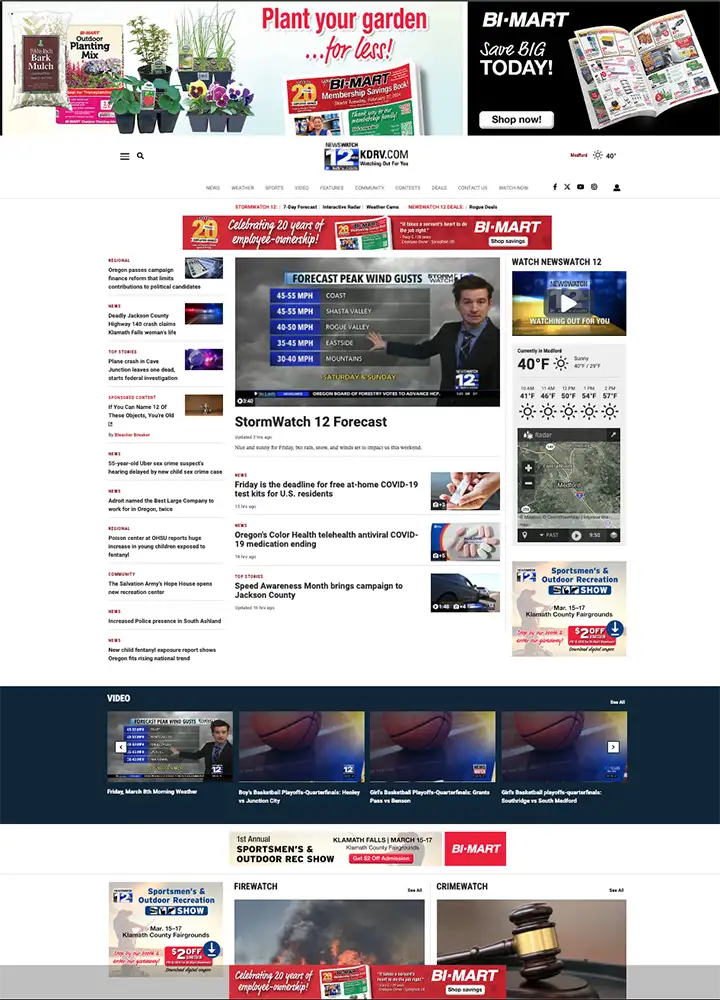Viewport: 720px width, 1000px height.
Task: Open the Contests menu item
Action: pyautogui.click(x=408, y=188)
